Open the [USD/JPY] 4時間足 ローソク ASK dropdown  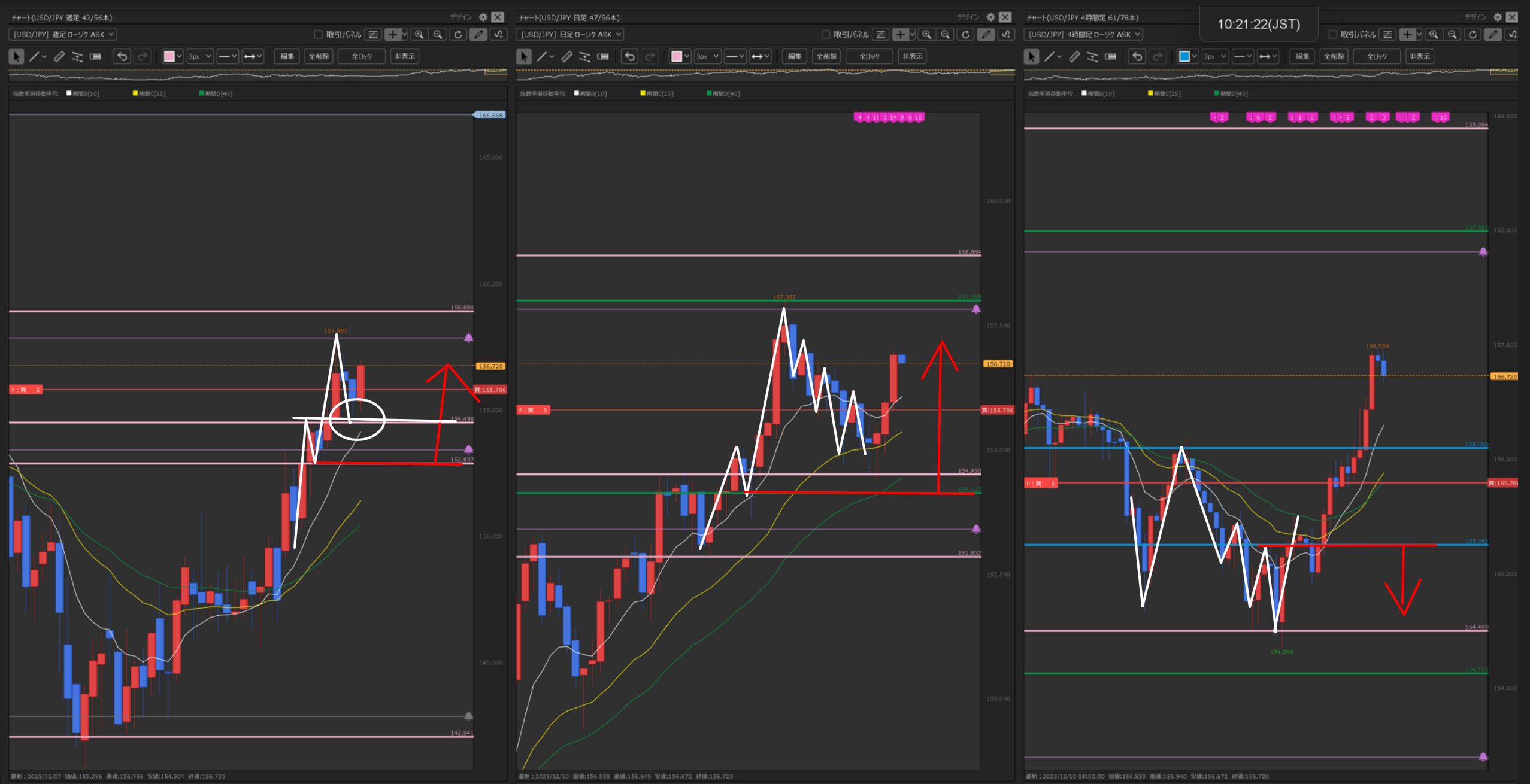click(1083, 34)
